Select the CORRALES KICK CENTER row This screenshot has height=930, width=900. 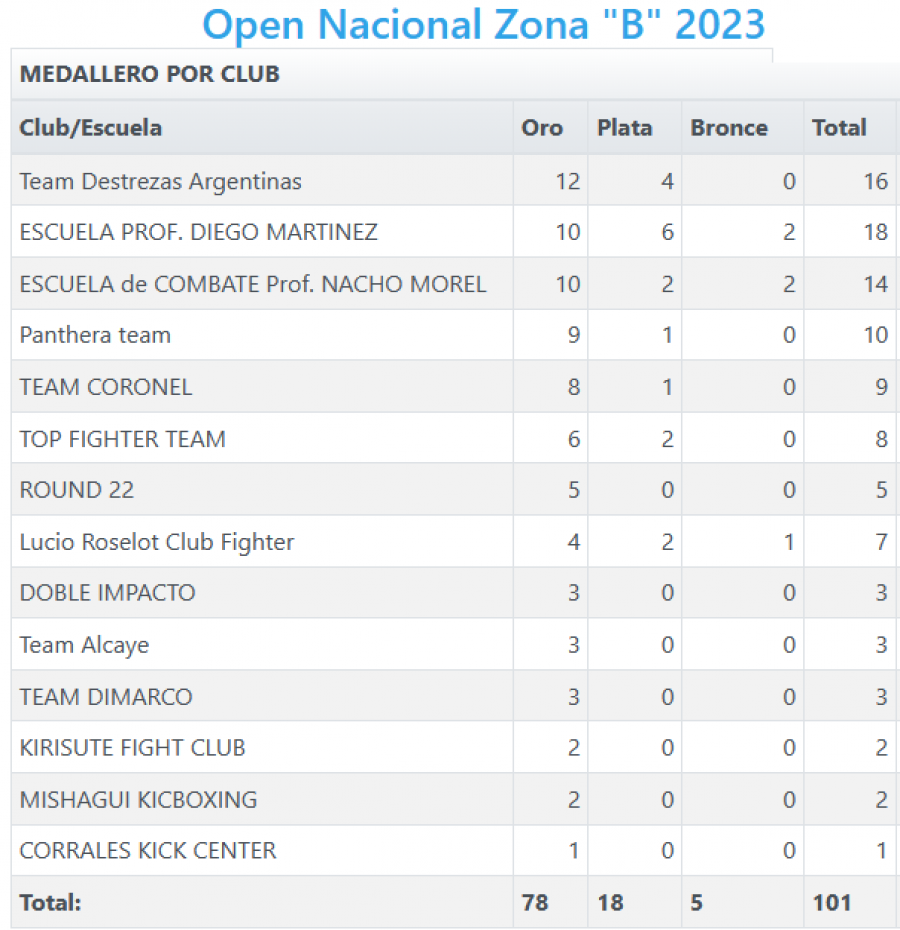tap(454, 851)
